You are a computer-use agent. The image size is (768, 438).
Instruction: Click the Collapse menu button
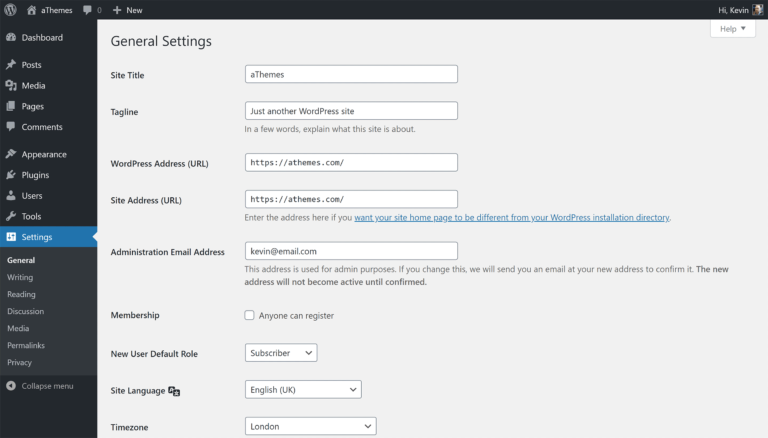[x=40, y=385]
